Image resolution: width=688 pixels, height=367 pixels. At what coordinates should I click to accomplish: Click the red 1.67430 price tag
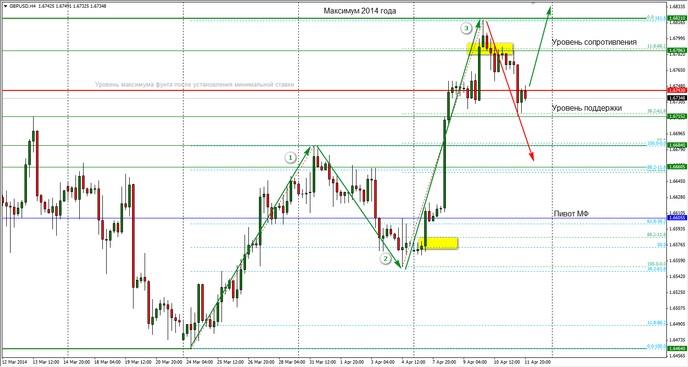[676, 90]
